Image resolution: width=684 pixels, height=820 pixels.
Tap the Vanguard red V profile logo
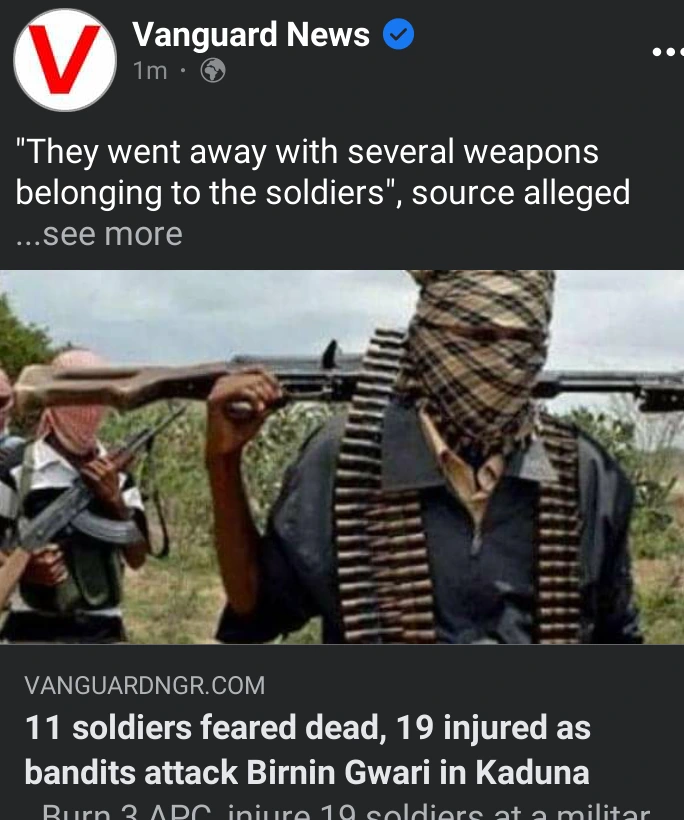[x=65, y=60]
